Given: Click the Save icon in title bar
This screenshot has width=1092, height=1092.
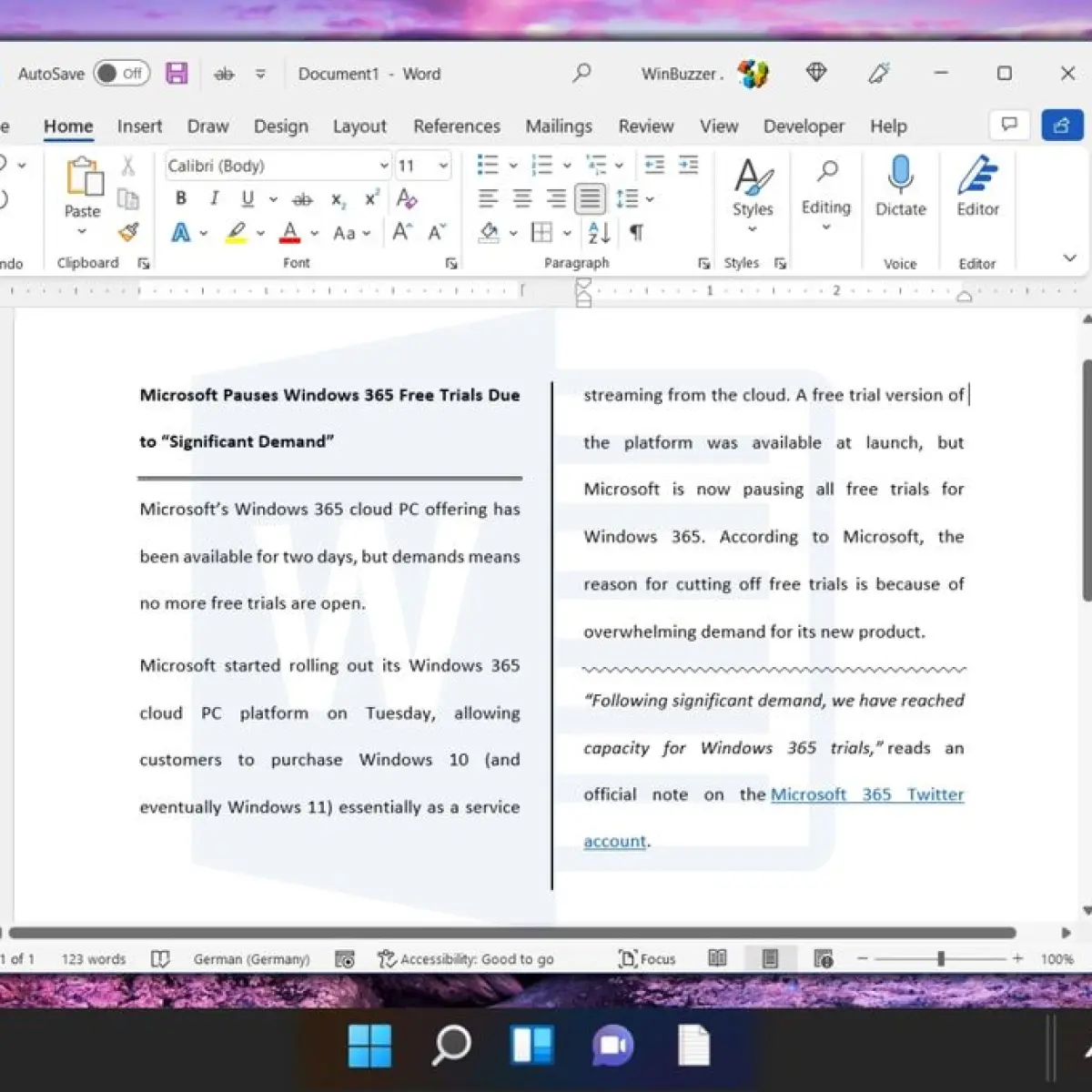Looking at the screenshot, I should [177, 74].
